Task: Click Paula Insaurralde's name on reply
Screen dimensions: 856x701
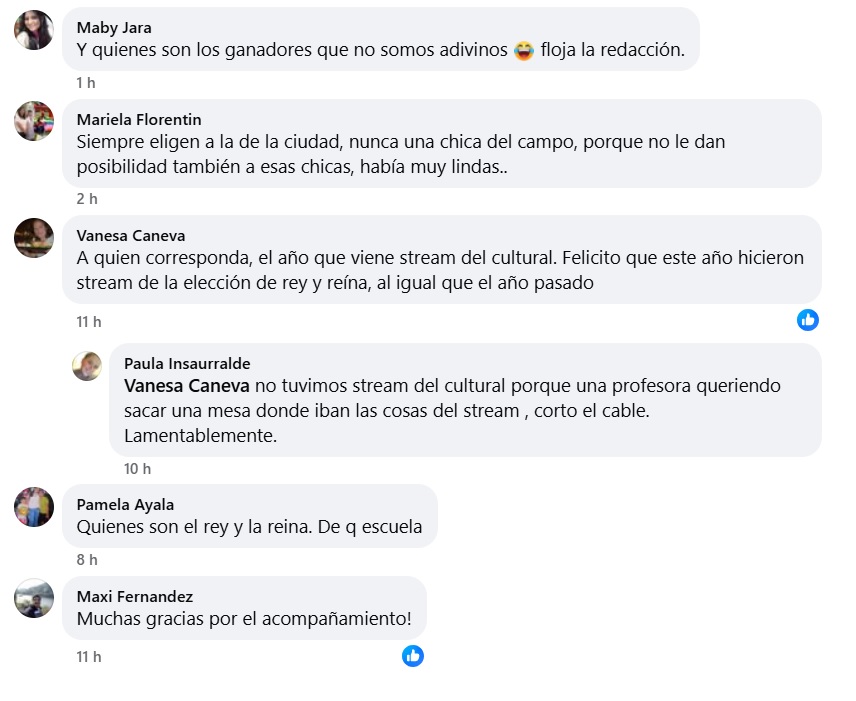Action: tap(187, 363)
